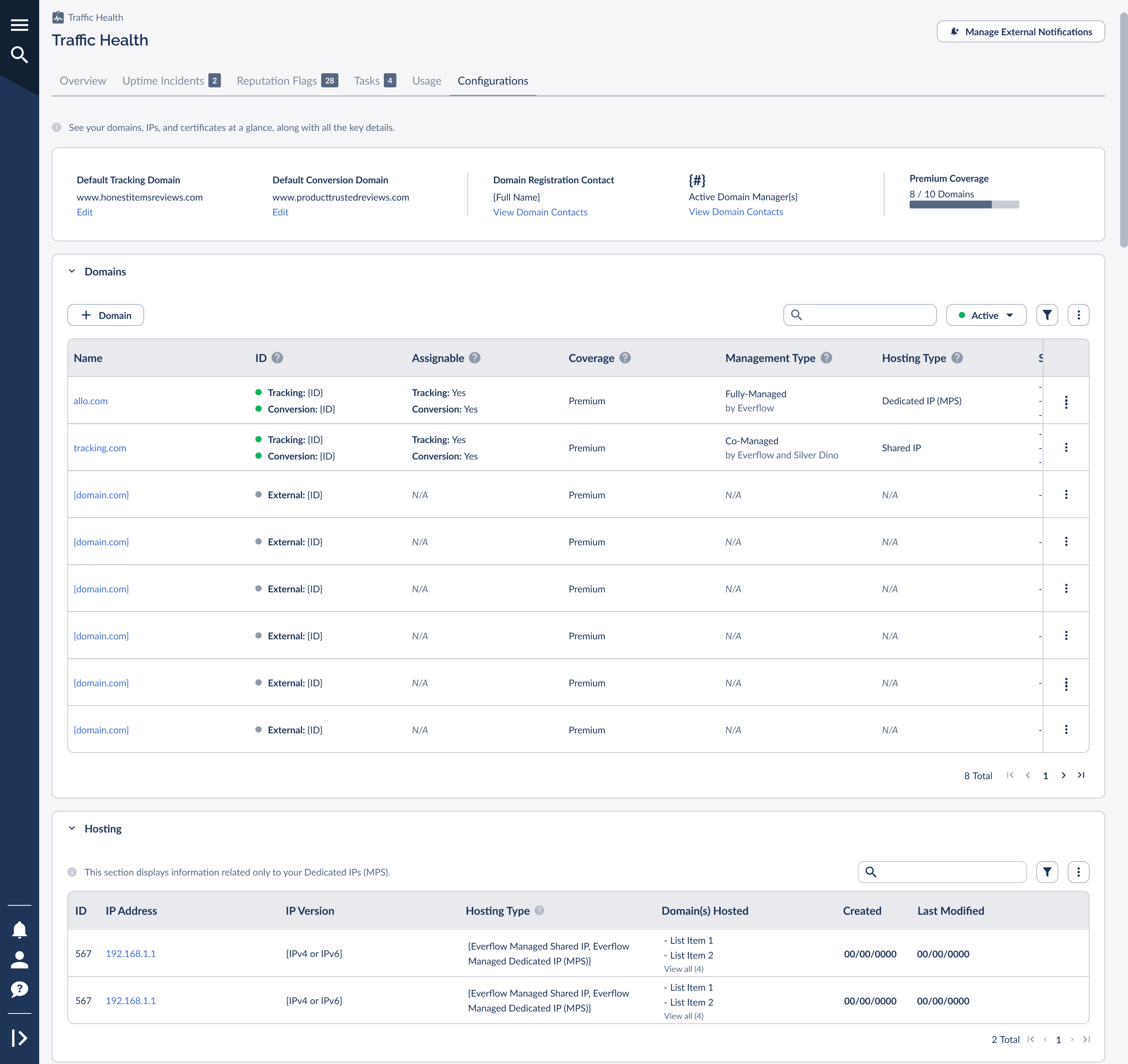Switch to the Tasks tab
Image resolution: width=1128 pixels, height=1064 pixels.
374,81
